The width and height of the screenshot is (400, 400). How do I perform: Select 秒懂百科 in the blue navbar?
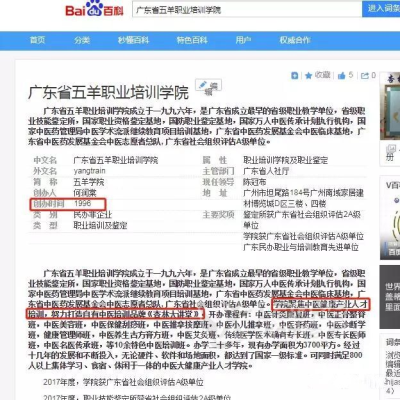[133, 40]
